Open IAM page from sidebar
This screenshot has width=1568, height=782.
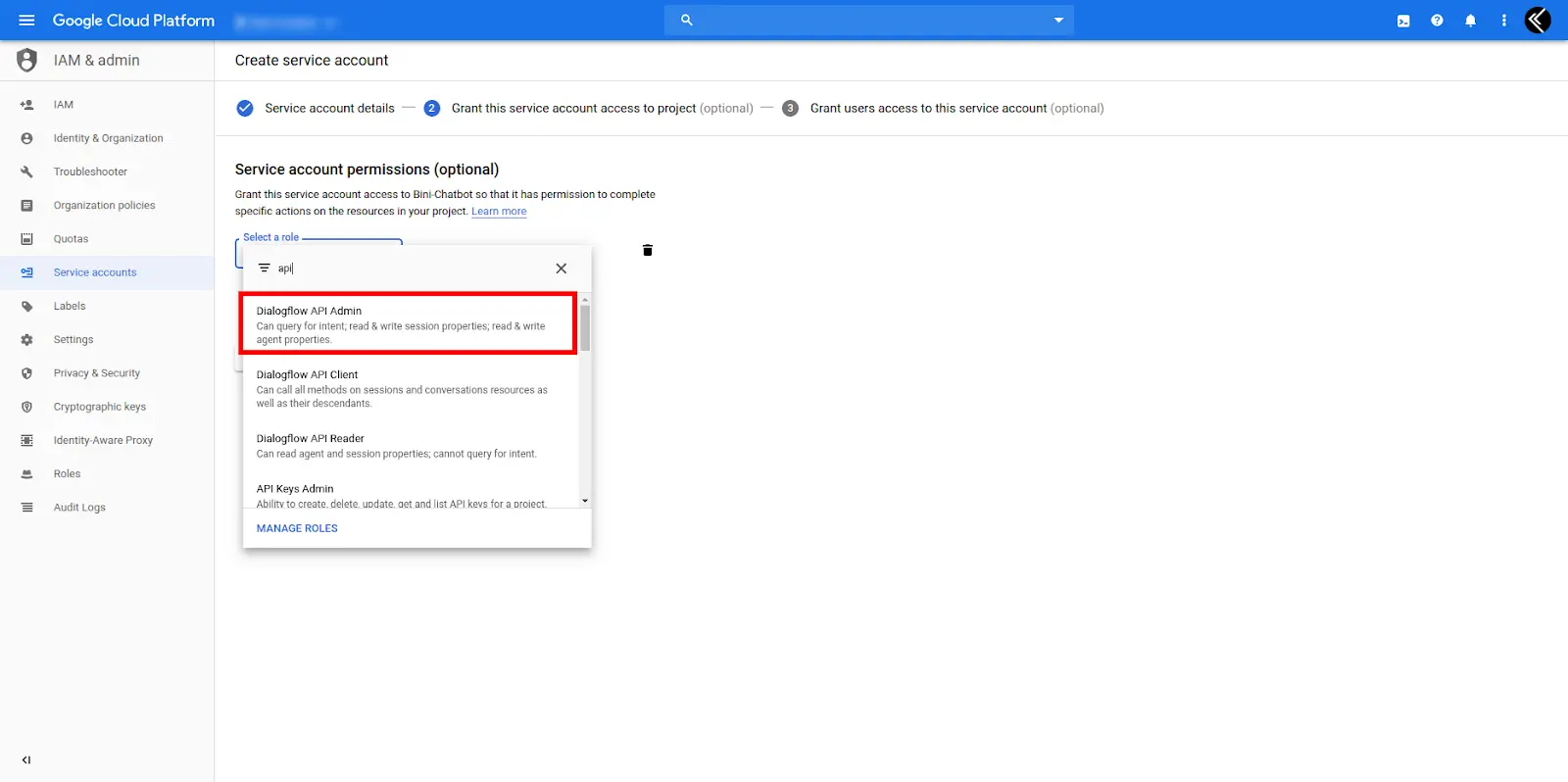[64, 105]
